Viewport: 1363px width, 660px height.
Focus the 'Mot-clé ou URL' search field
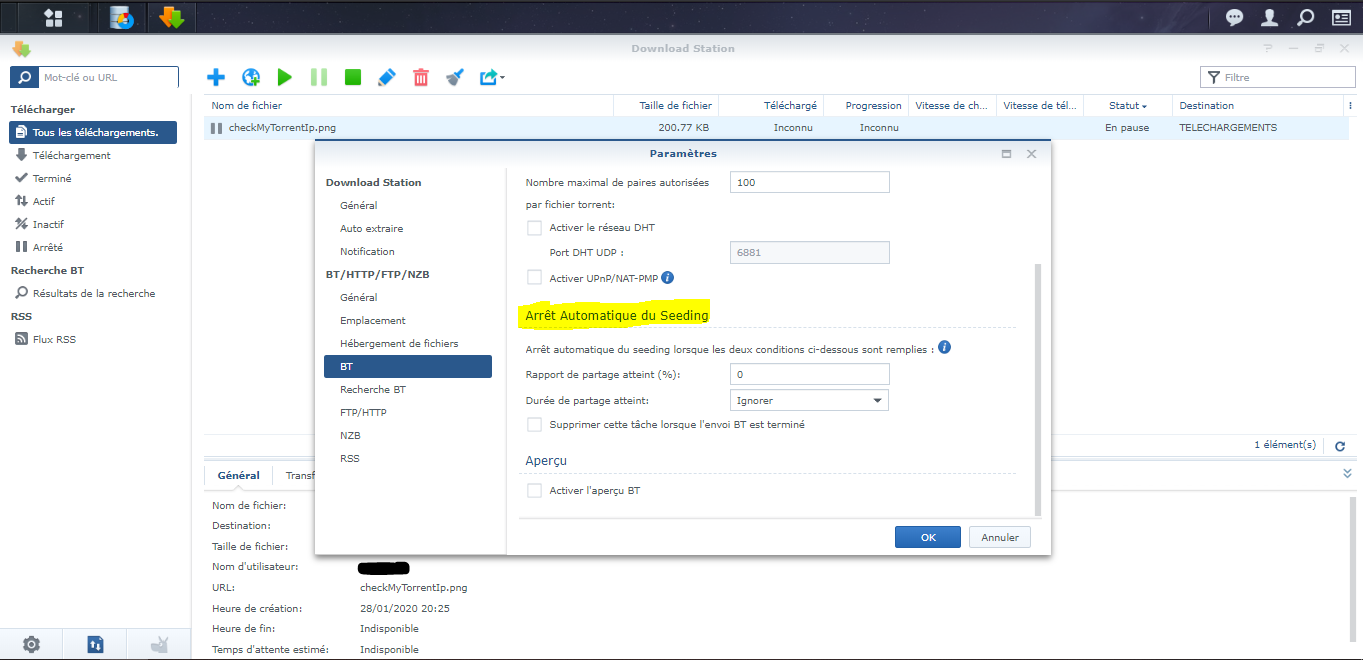108,77
